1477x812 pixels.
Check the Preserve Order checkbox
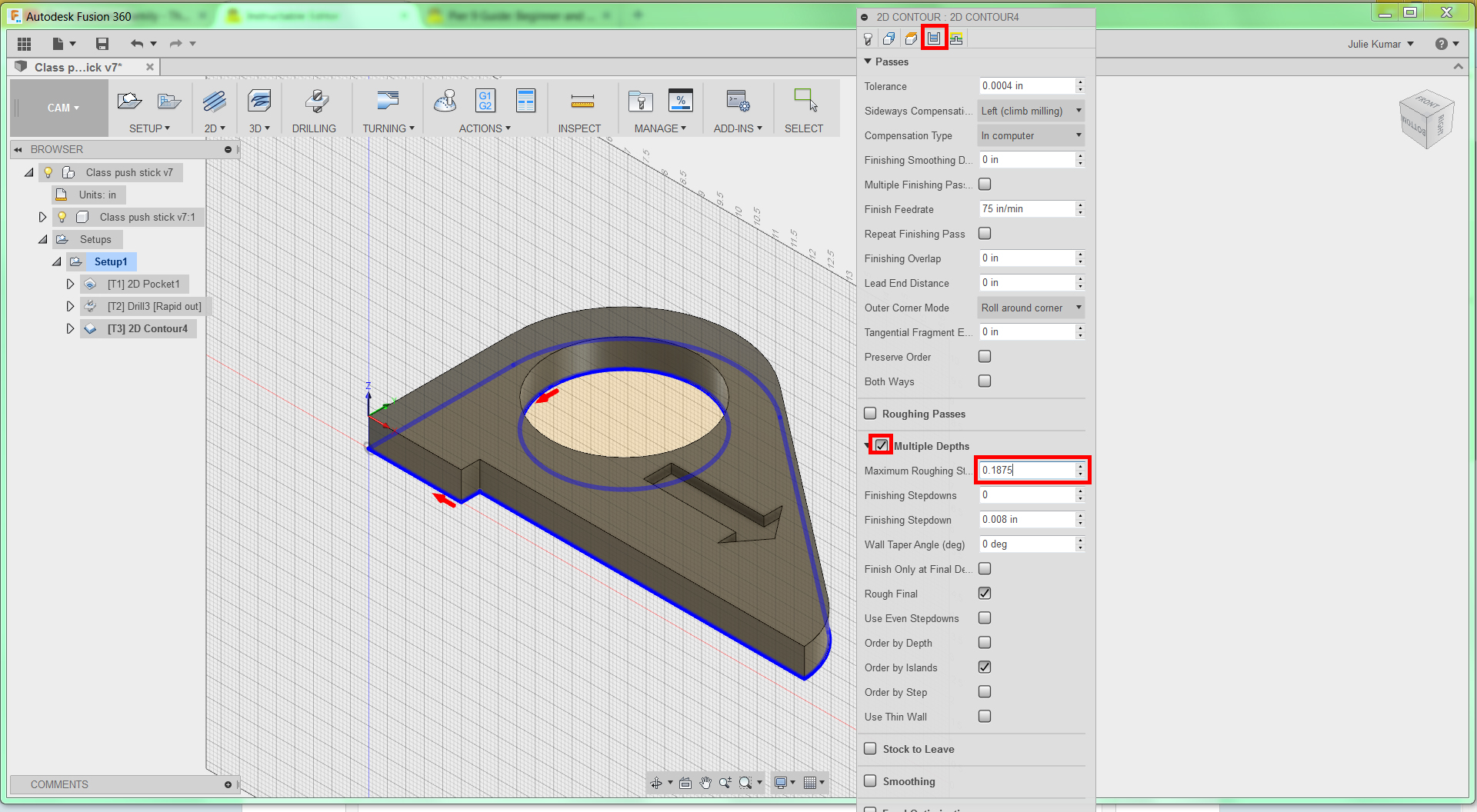(985, 357)
